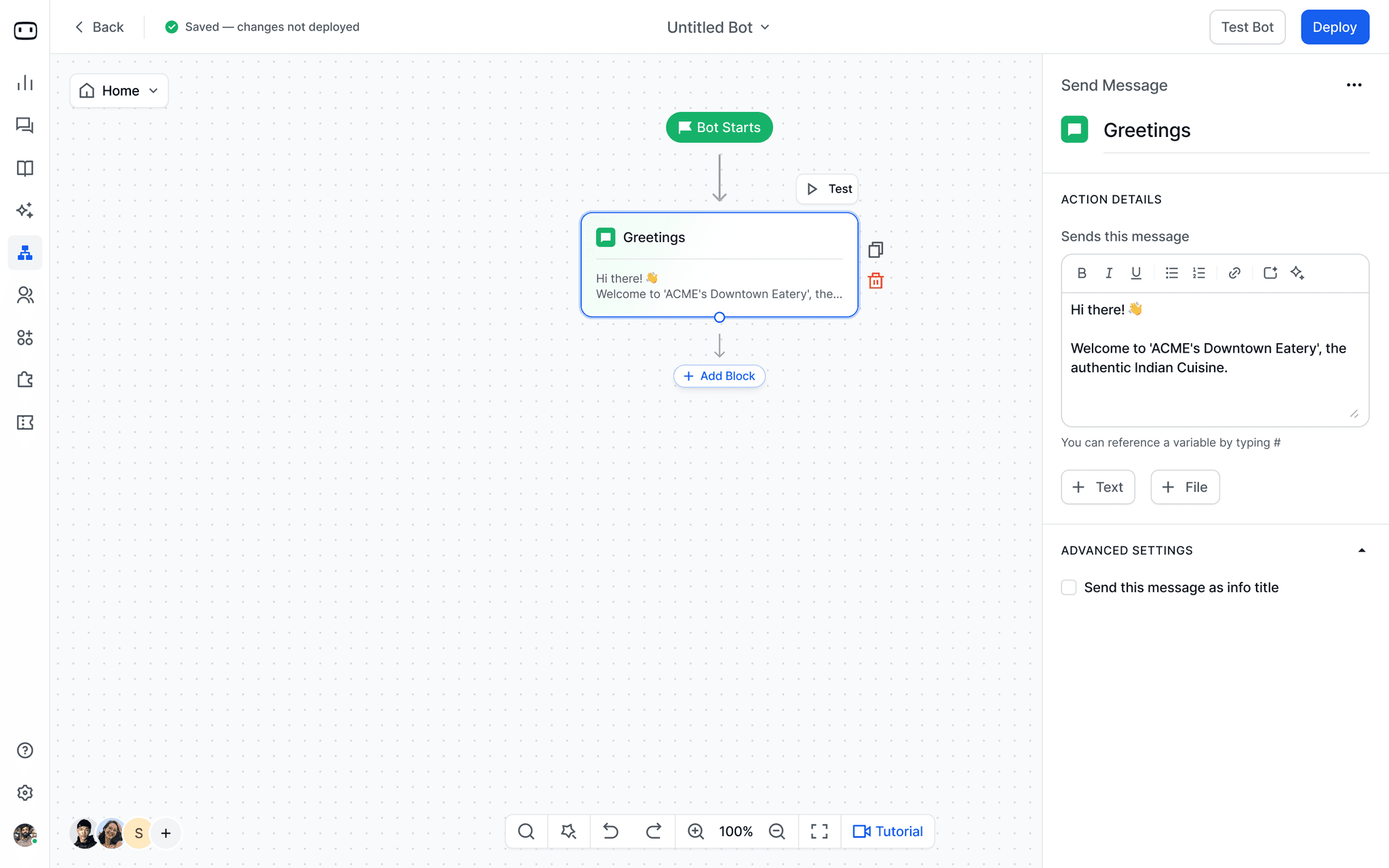1389x868 pixels.
Task: Add a new block below Greetings
Action: click(x=719, y=376)
